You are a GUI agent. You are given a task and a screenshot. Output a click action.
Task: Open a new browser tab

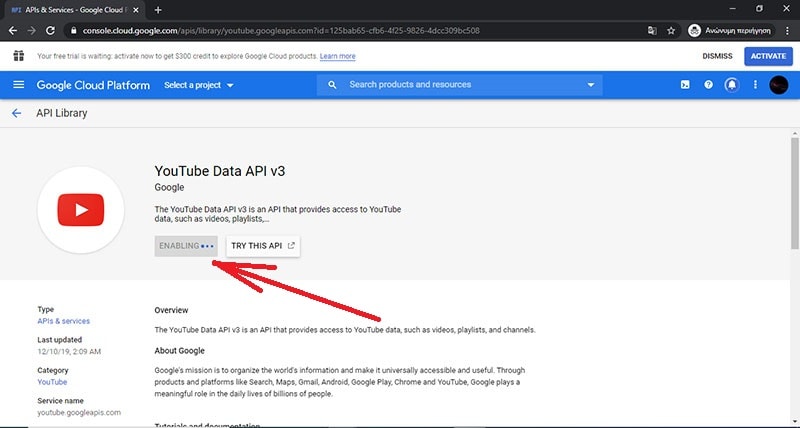click(157, 8)
